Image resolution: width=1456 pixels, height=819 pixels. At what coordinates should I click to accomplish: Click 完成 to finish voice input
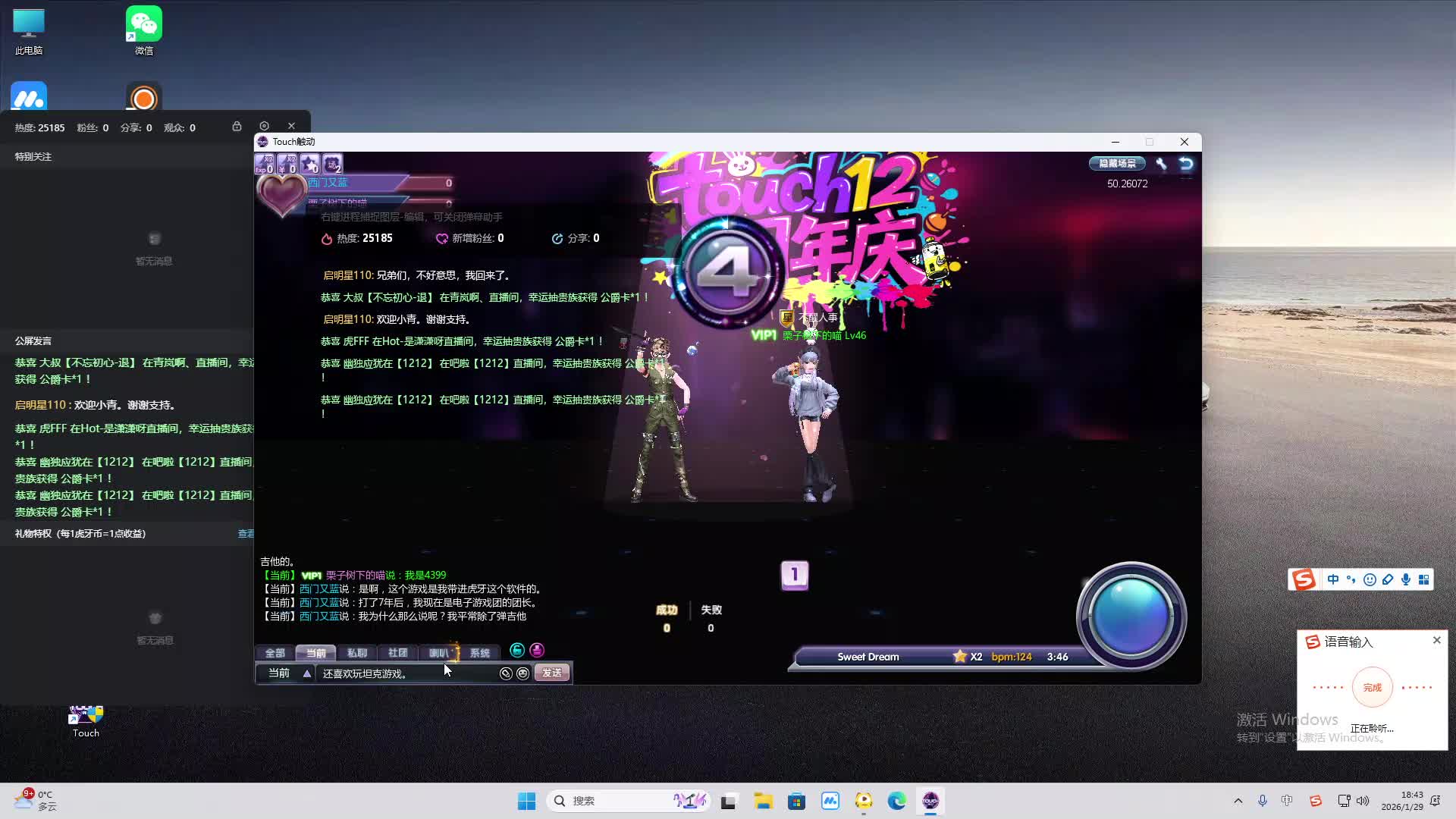[1372, 688]
